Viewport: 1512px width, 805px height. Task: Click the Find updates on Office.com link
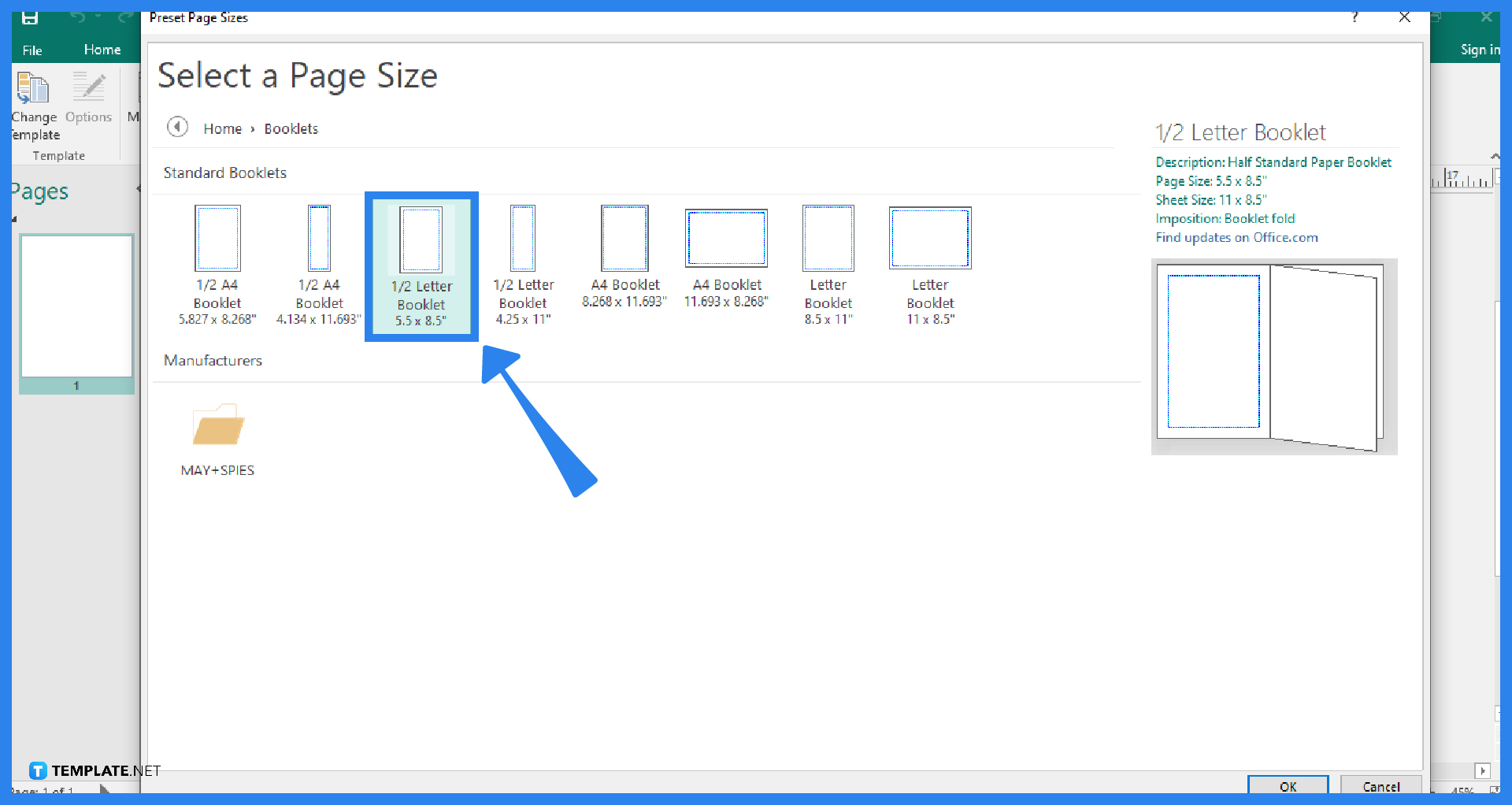click(x=1236, y=237)
